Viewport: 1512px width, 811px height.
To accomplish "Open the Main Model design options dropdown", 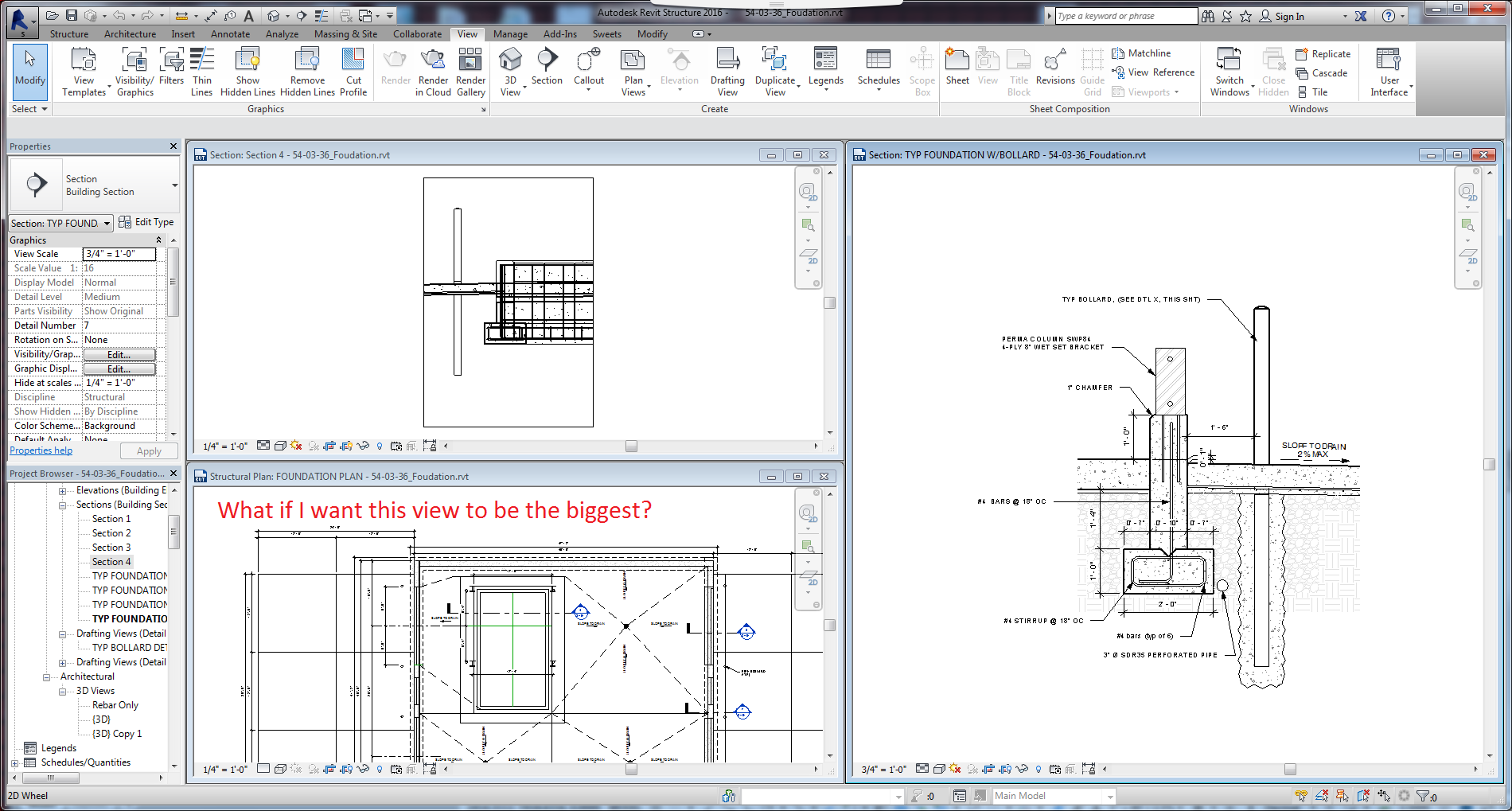I will pyautogui.click(x=1054, y=796).
